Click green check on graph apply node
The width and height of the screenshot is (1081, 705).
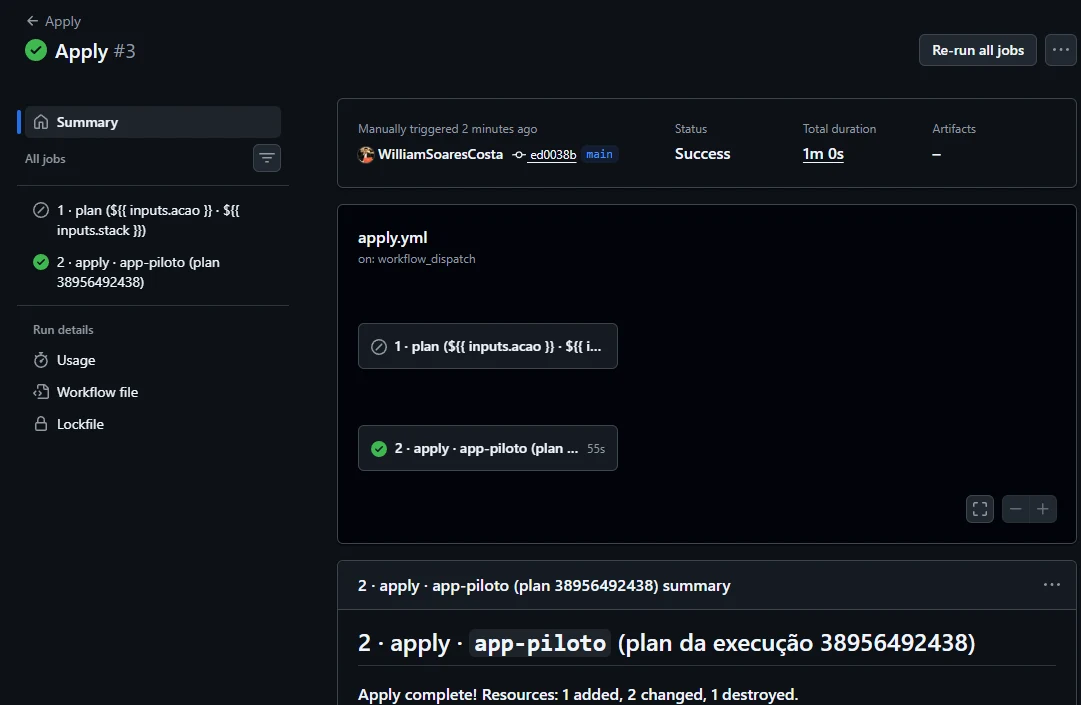tap(379, 449)
